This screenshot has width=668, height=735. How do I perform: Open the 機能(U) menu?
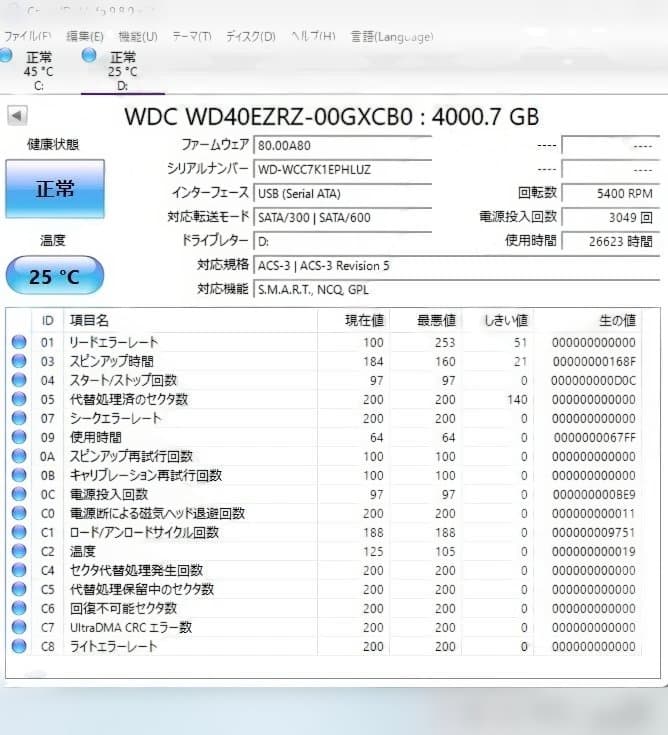[138, 37]
